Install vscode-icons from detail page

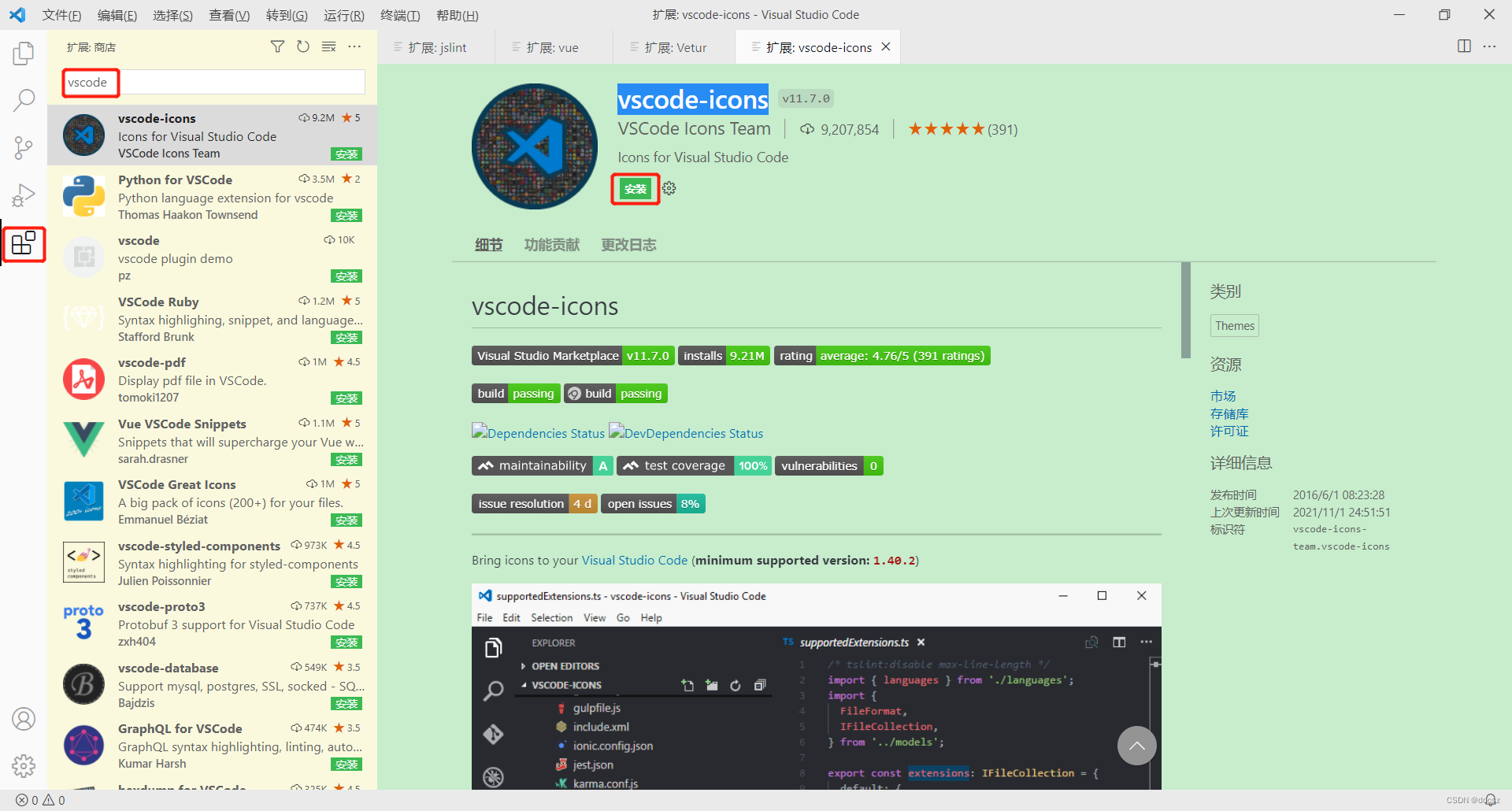point(636,189)
